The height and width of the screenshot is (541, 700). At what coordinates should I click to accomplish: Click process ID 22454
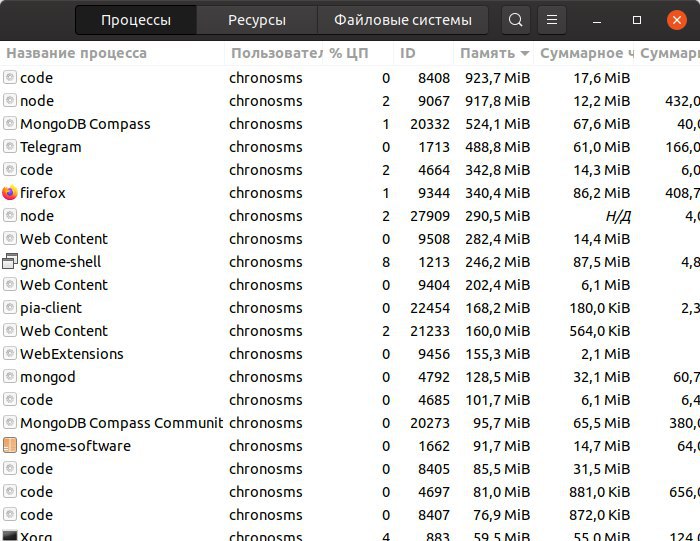point(430,308)
